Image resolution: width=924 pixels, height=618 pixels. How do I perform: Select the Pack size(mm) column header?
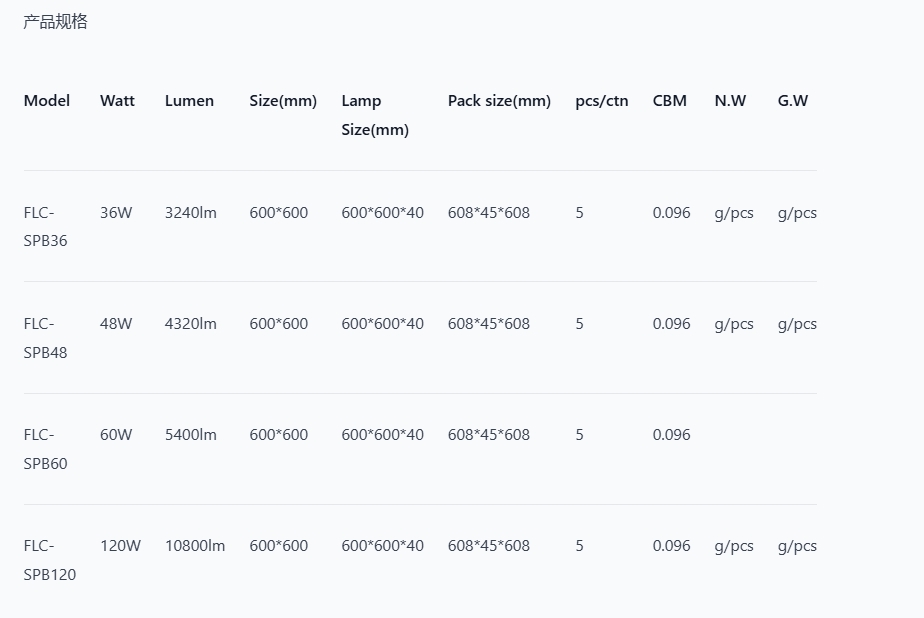(x=499, y=101)
